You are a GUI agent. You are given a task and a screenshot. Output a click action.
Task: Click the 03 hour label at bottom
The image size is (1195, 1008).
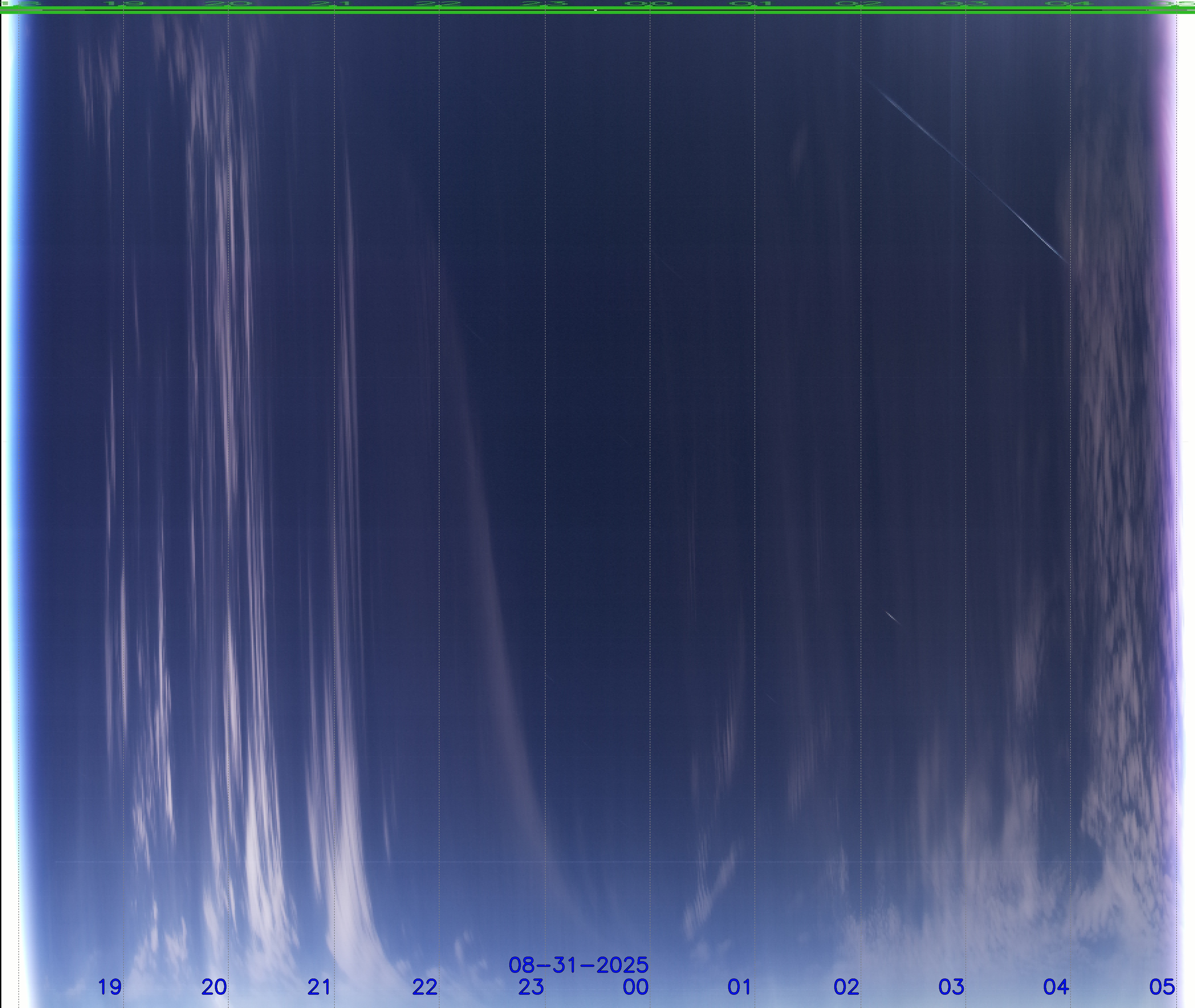[951, 987]
